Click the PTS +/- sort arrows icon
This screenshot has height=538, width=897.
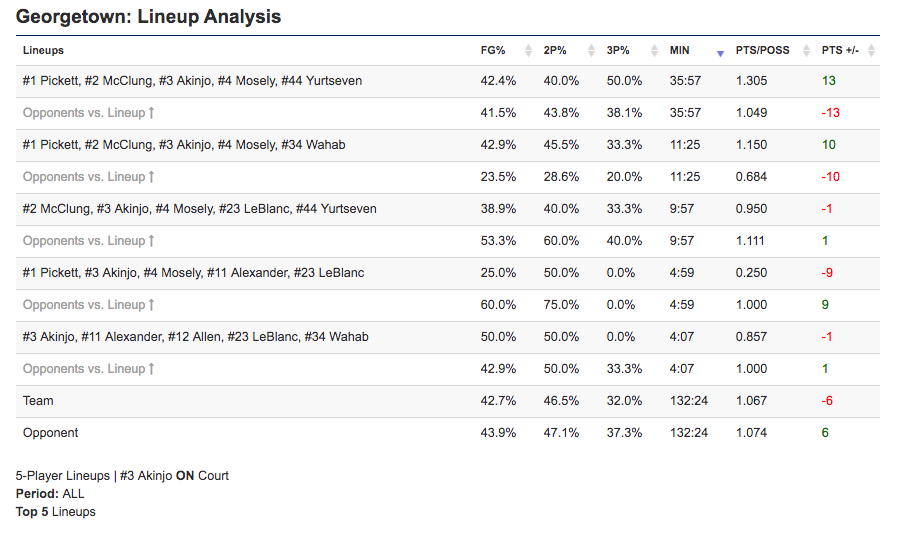click(872, 51)
